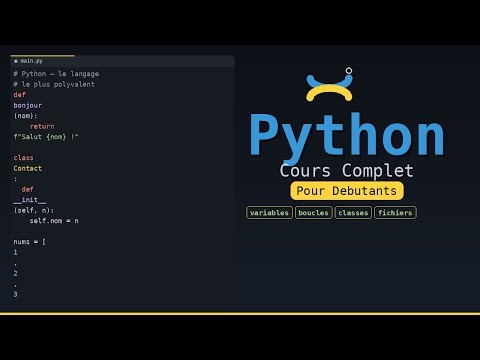480x360 pixels.
Task: Click the function name bonjour
Action: click(28, 105)
